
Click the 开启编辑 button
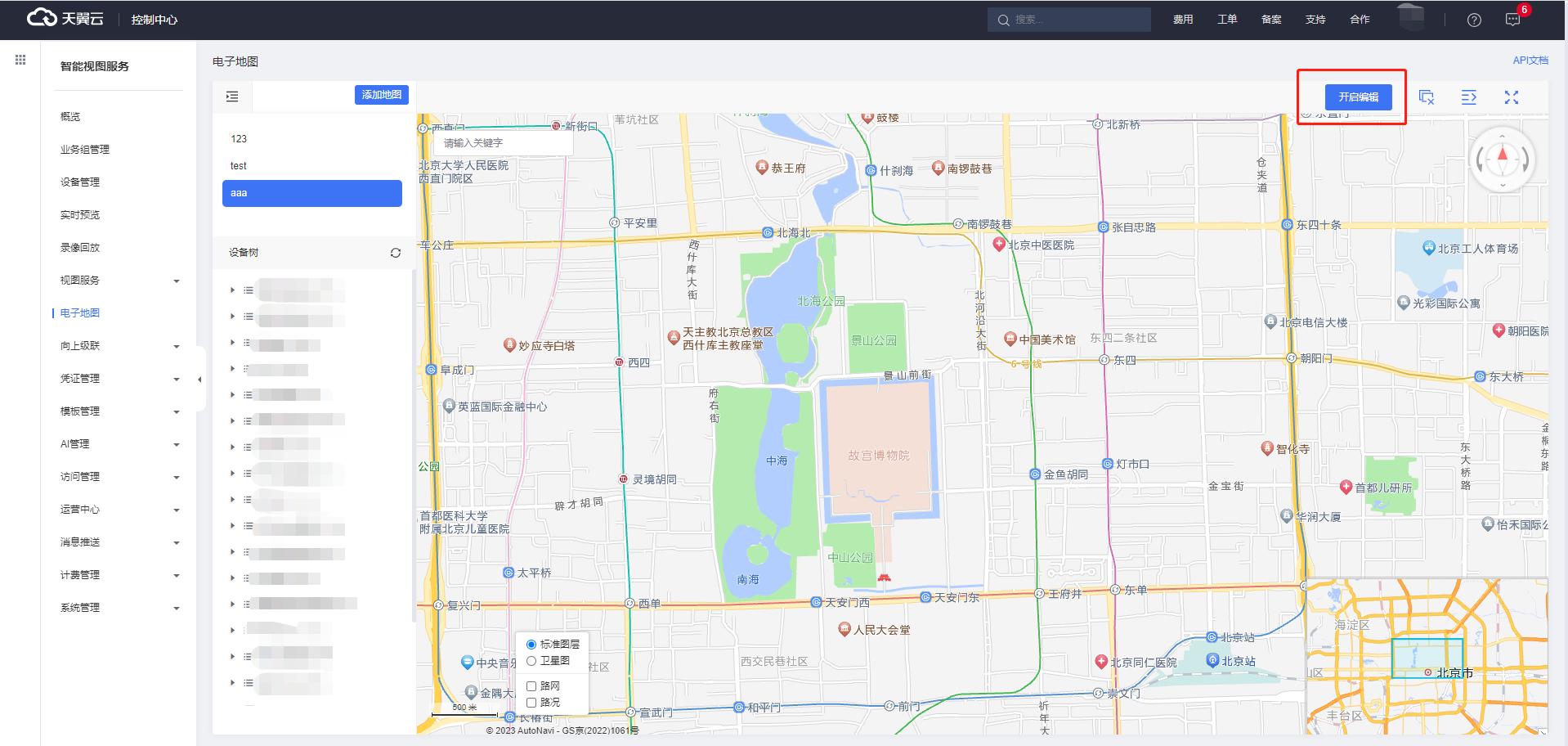click(1358, 97)
